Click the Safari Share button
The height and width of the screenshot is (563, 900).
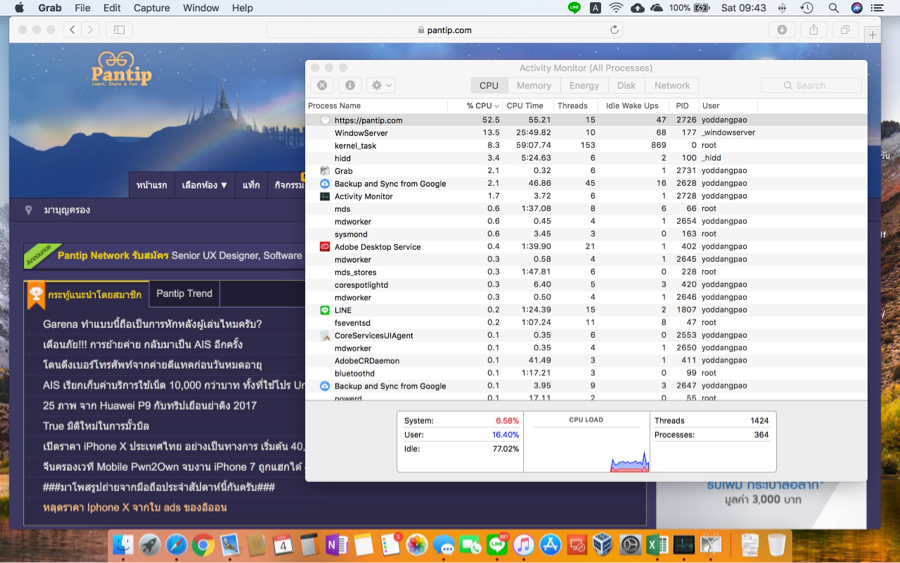click(x=813, y=30)
